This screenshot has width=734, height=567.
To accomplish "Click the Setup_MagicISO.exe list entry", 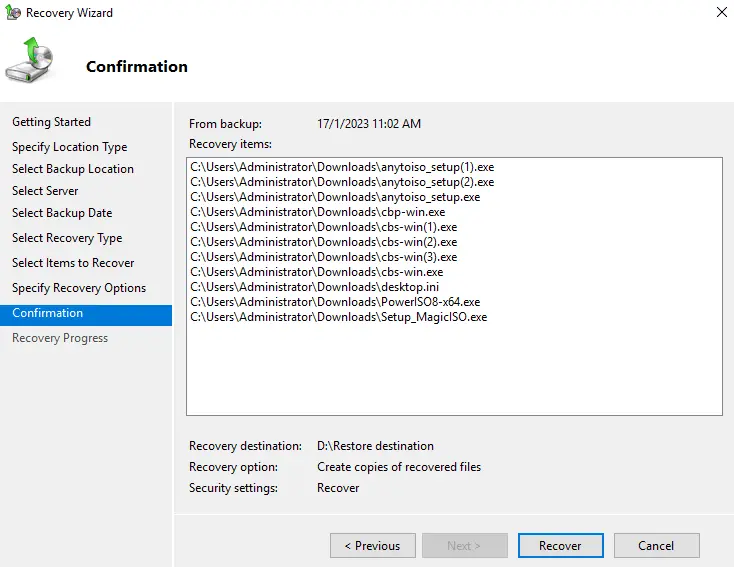I will coord(338,317).
